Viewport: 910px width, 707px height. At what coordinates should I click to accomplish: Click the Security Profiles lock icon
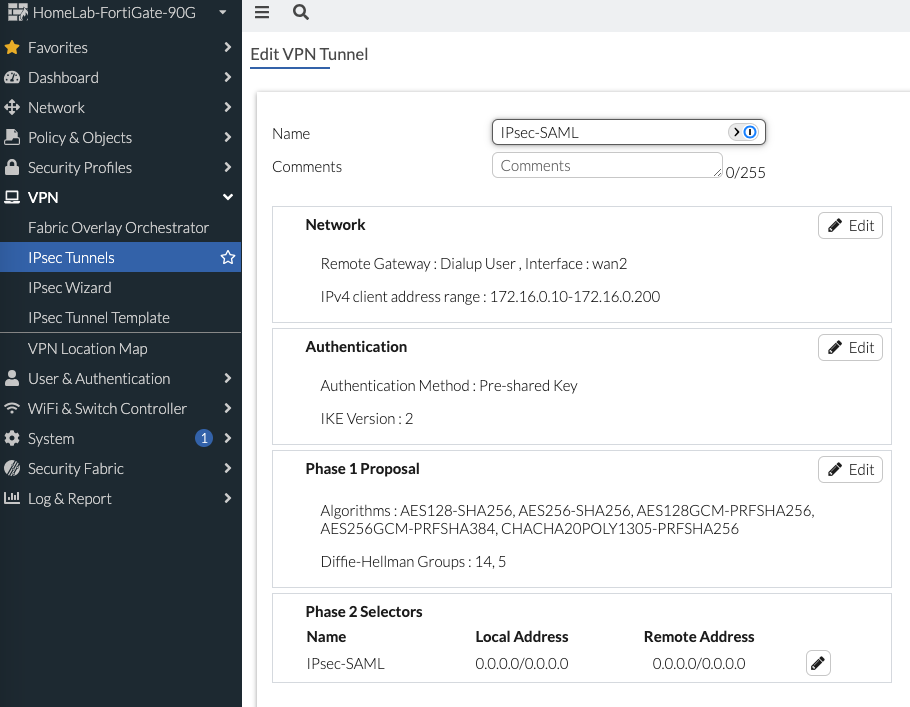click(15, 167)
